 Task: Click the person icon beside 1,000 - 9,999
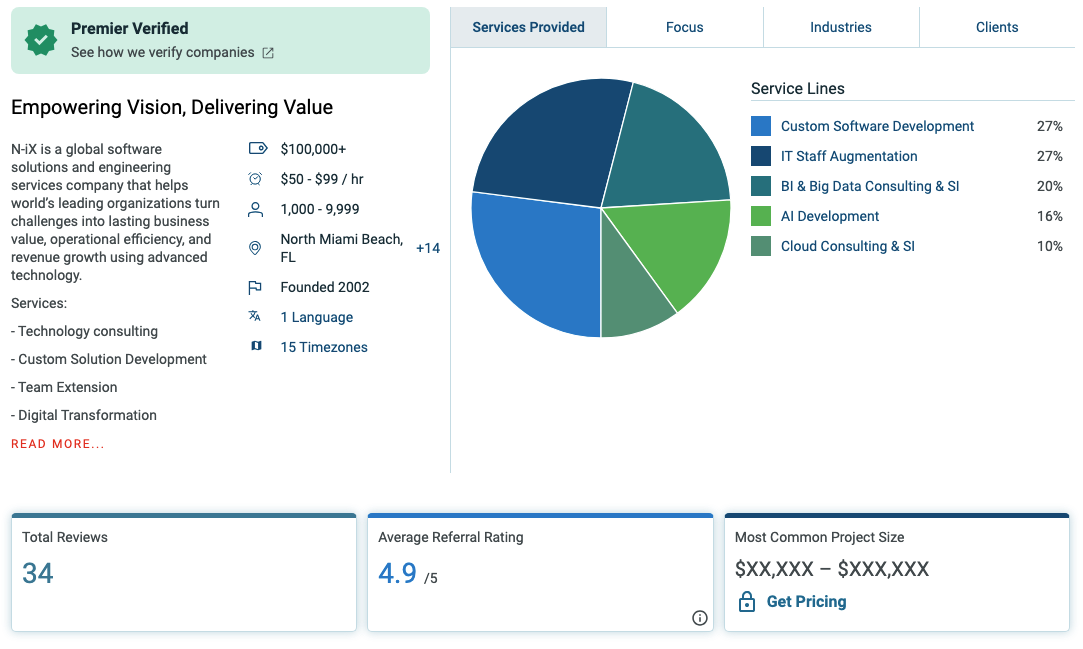[x=256, y=209]
